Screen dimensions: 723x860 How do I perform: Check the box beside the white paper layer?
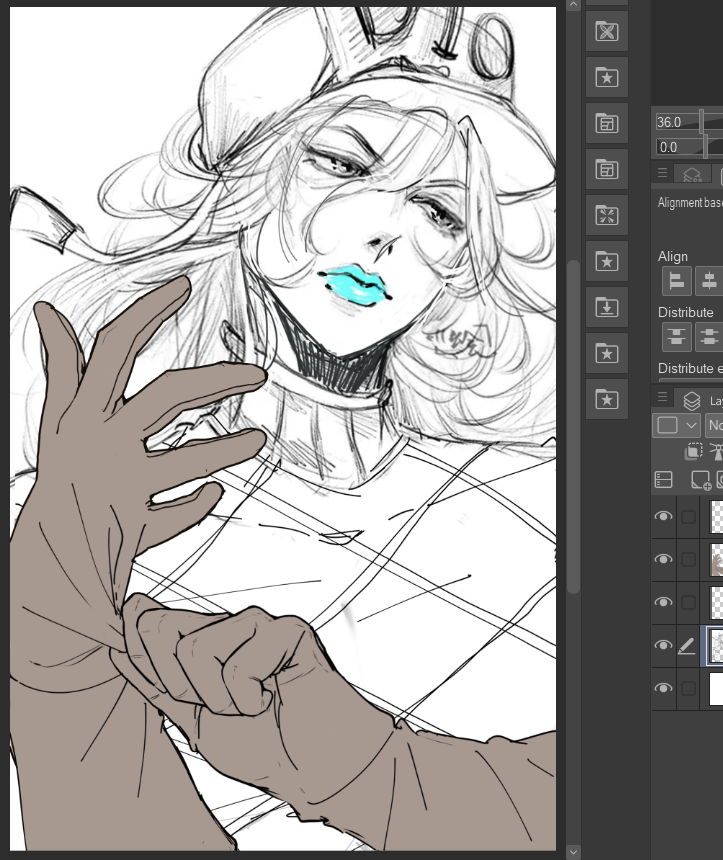pyautogui.click(x=688, y=688)
